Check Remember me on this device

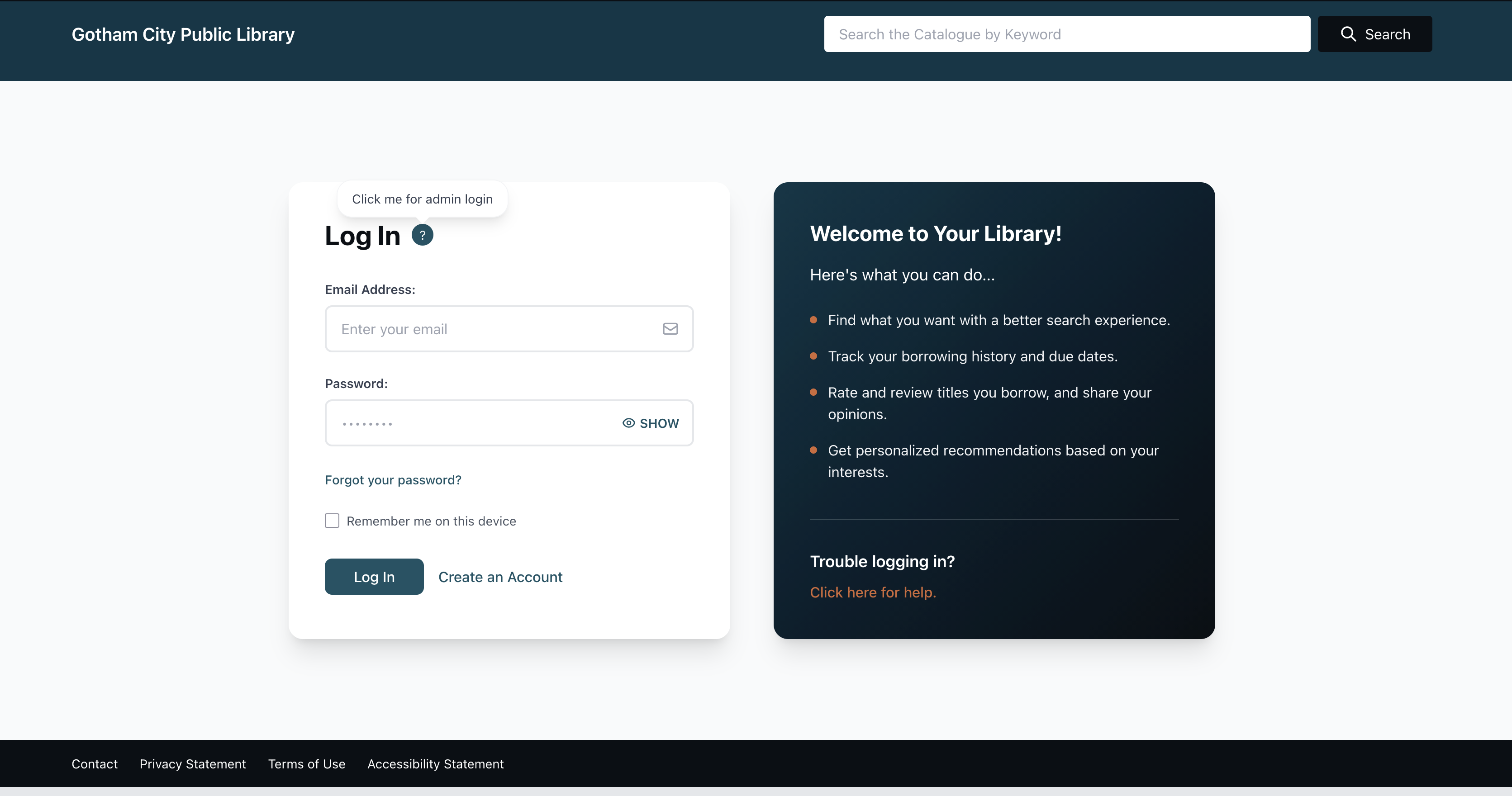pos(332,521)
